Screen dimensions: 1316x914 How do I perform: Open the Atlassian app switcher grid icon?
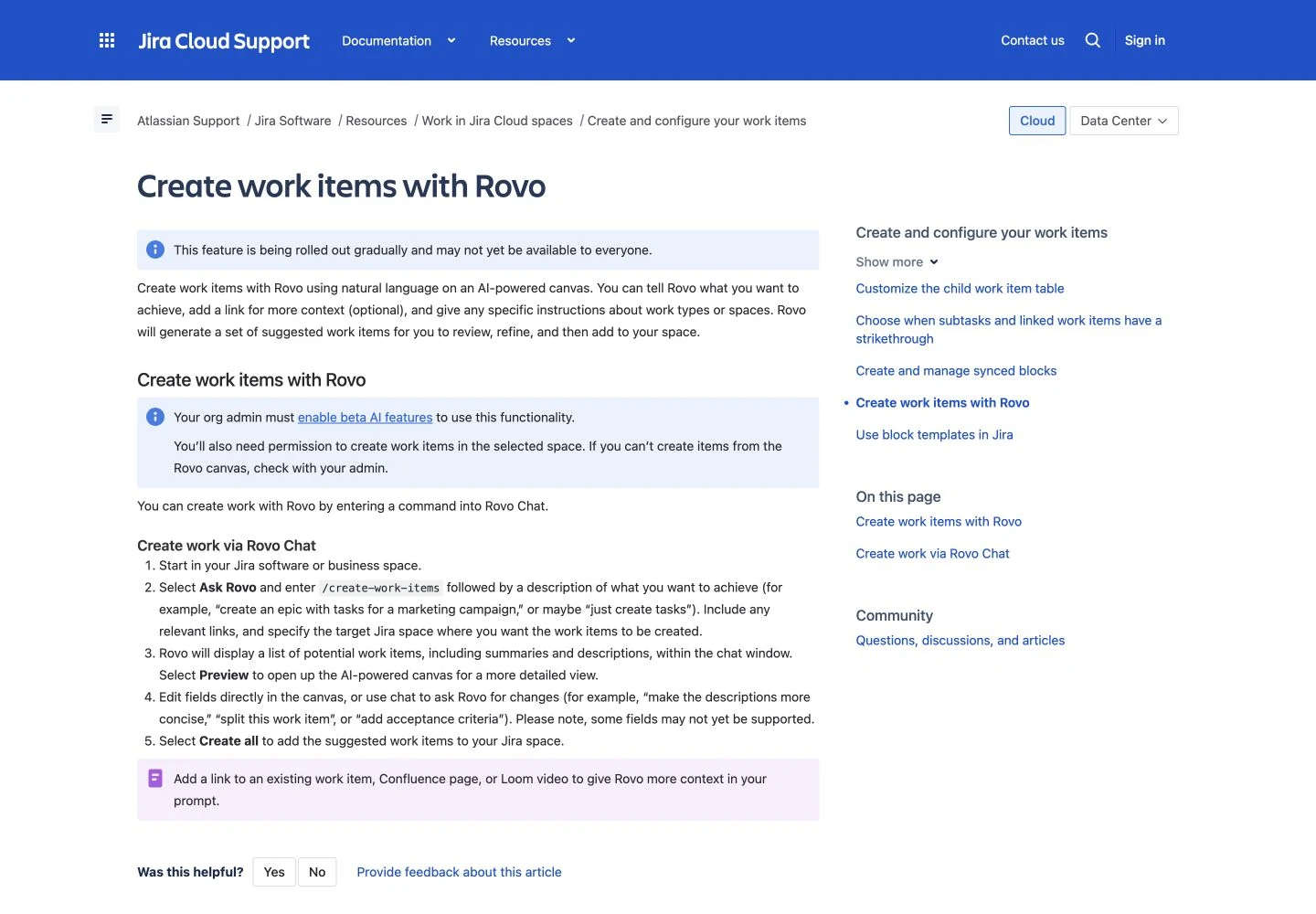[x=107, y=40]
